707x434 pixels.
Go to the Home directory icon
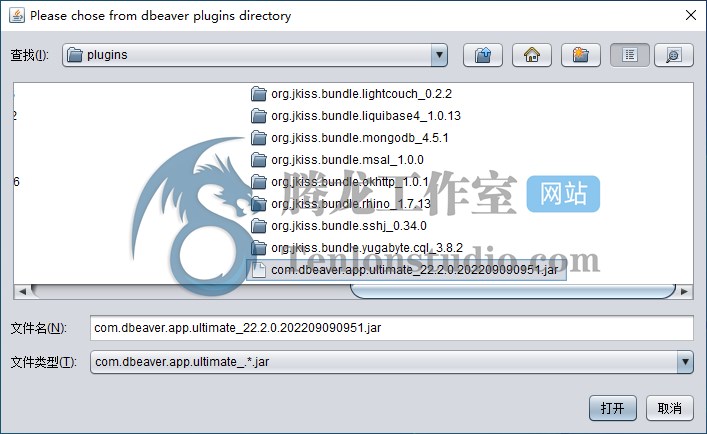532,55
